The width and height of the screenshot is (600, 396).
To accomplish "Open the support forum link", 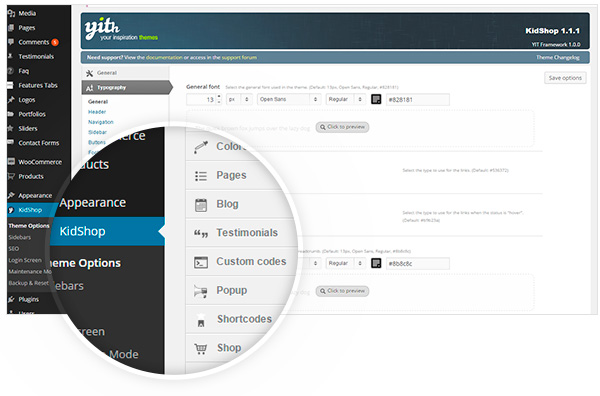I will pos(239,57).
